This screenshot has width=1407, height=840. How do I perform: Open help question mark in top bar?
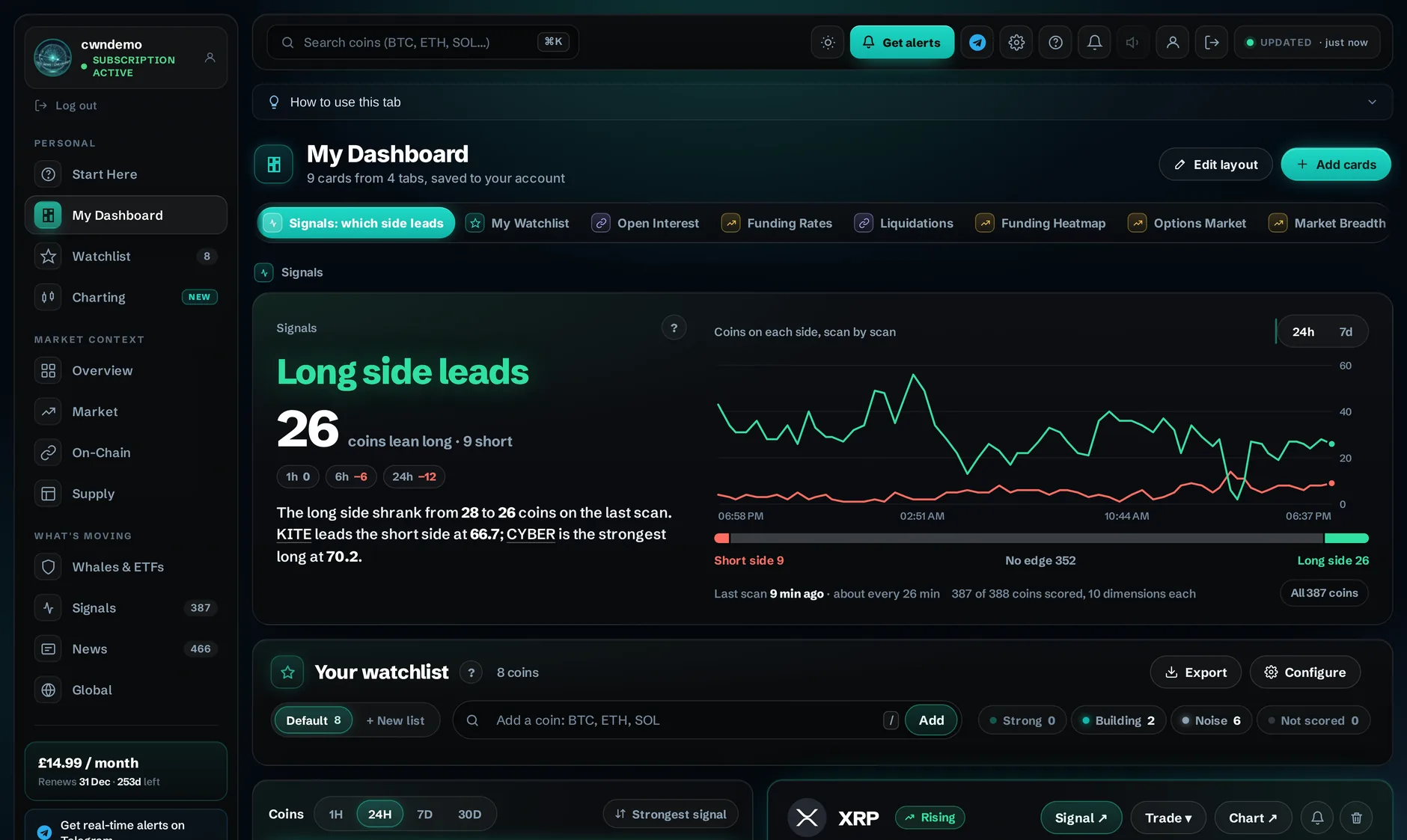click(1055, 43)
